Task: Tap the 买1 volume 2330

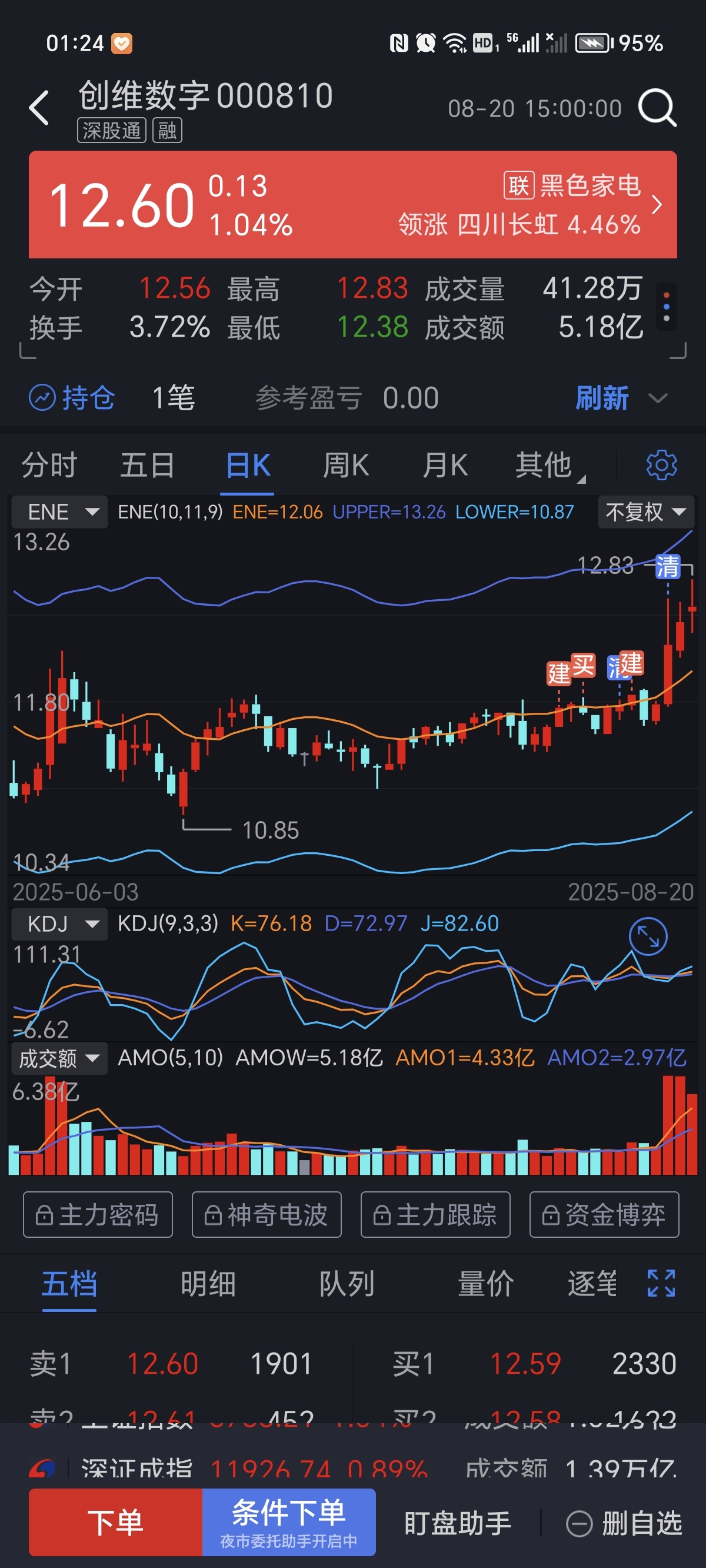Action: [x=645, y=1364]
